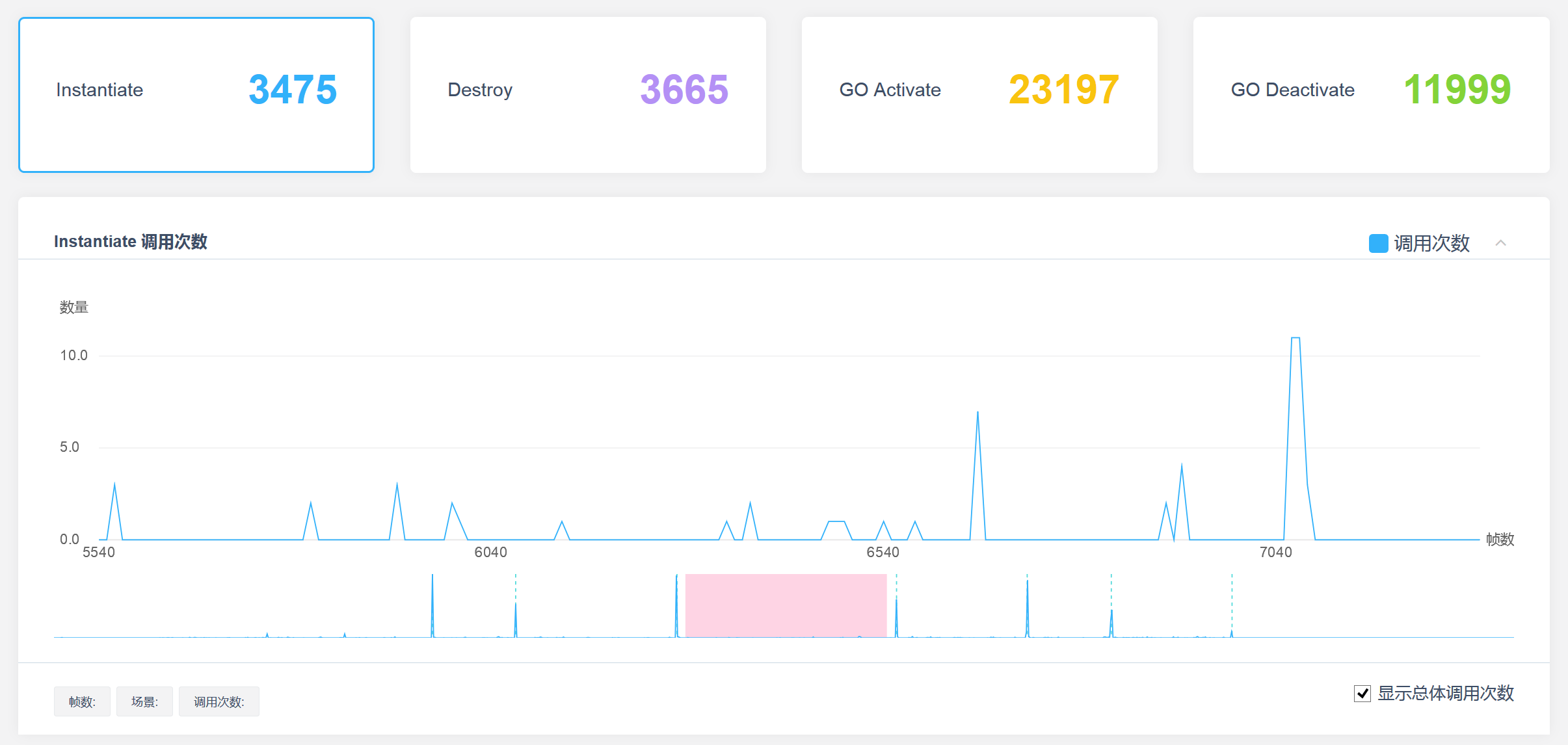Image resolution: width=1568 pixels, height=745 pixels.
Task: Open the GO Deactivate card
Action: pos(1370,95)
